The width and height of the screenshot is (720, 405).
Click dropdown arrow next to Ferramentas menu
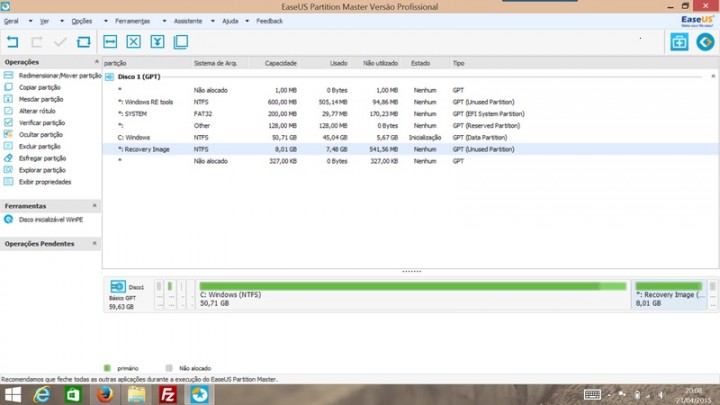click(x=164, y=21)
